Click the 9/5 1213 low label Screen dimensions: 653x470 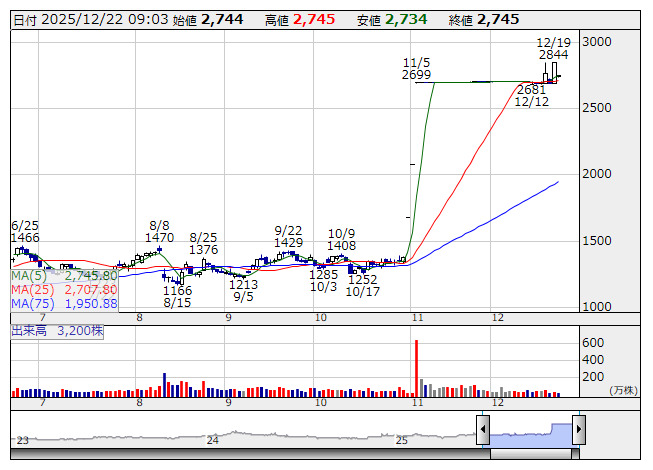[243, 291]
